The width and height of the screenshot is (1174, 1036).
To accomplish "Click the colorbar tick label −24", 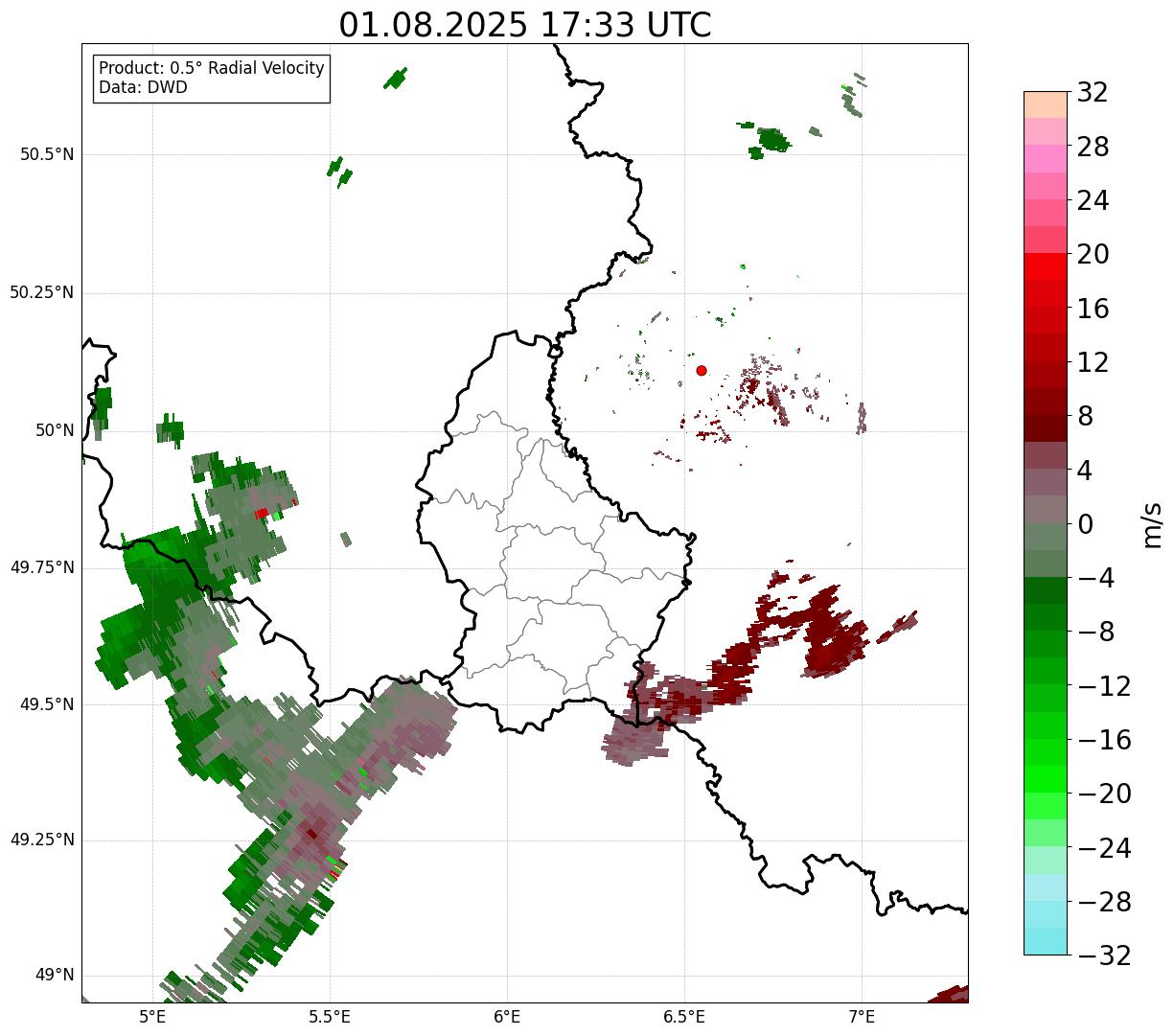I will pos(1104,848).
